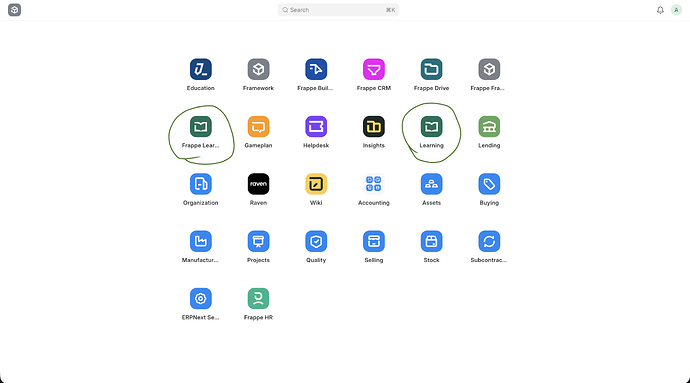Open the Gameplan app
690x383 pixels.
click(258, 127)
